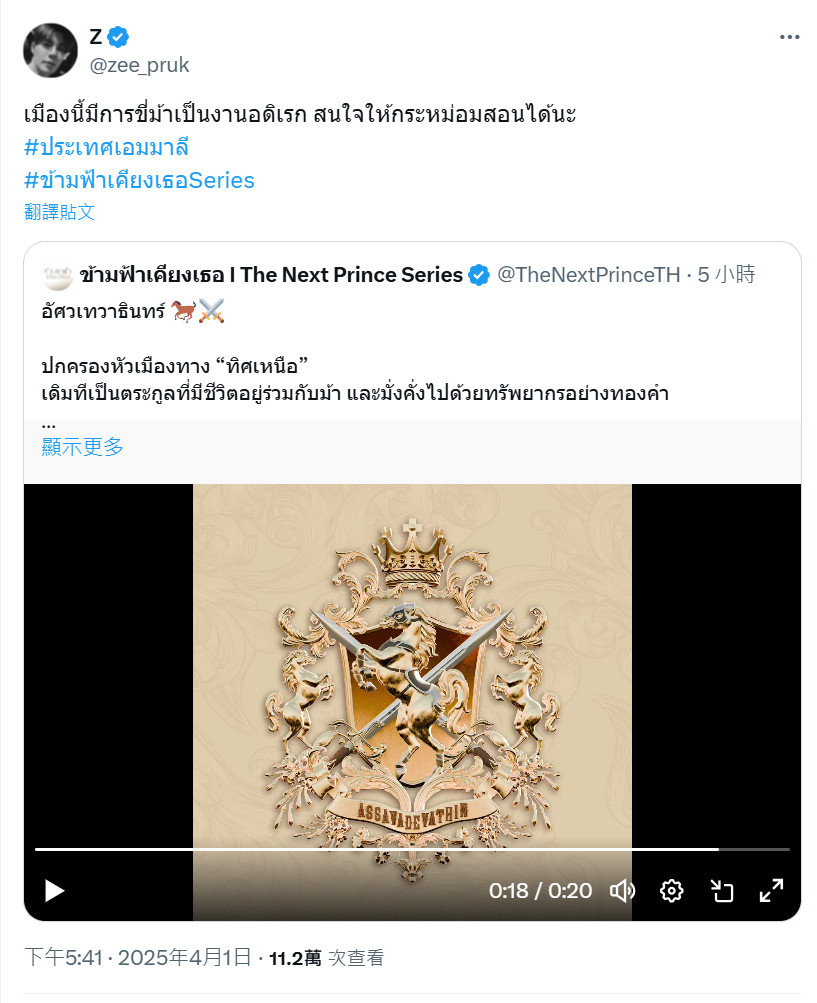Viewport: 817px width, 1003px height.
Task: Click Z's blue verified badge
Action: pos(118,37)
